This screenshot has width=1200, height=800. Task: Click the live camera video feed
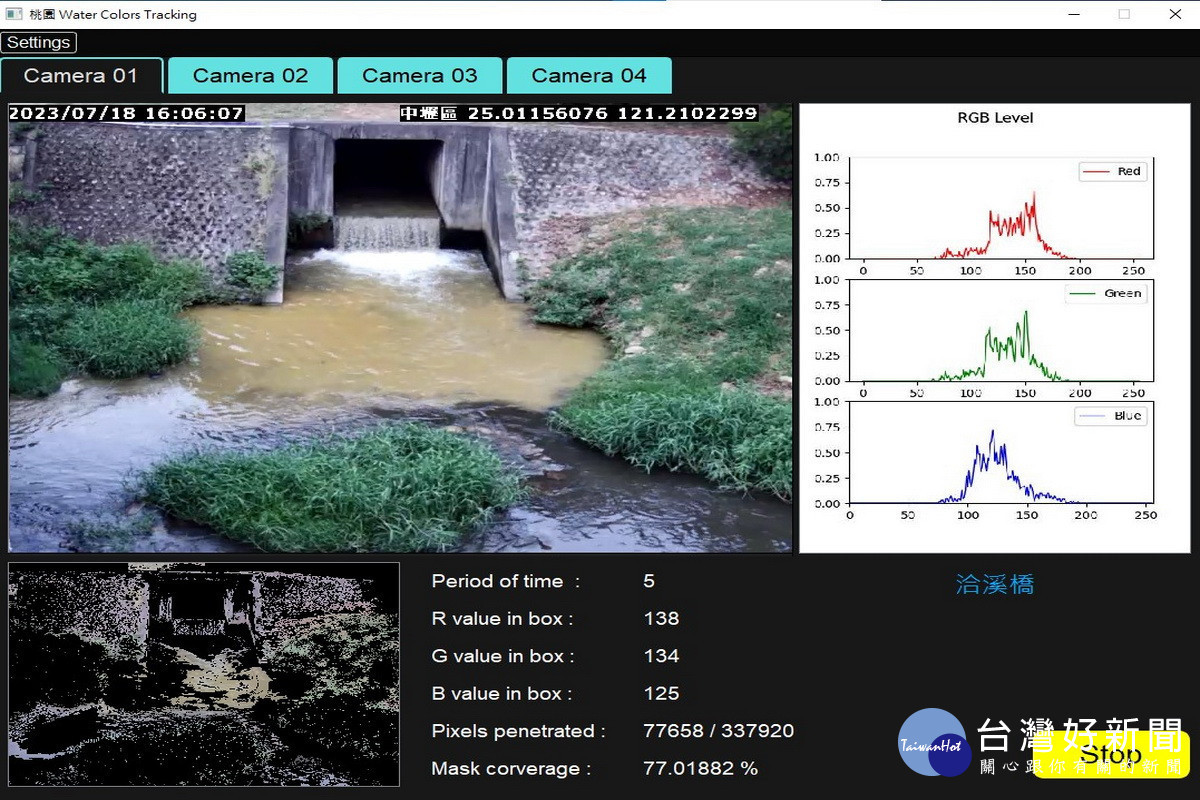tap(400, 327)
